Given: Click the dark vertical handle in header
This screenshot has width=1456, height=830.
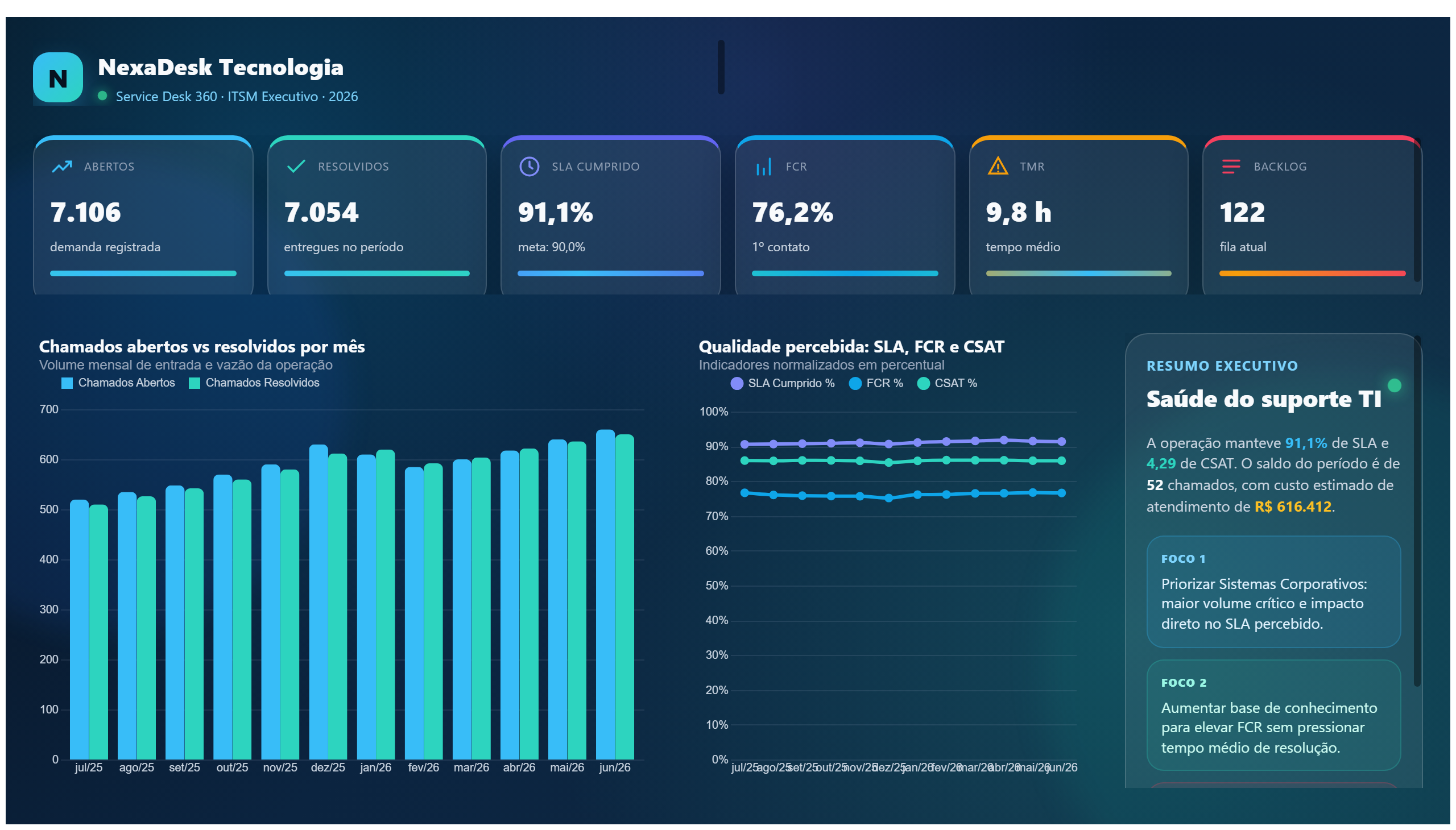Looking at the screenshot, I should (x=721, y=67).
